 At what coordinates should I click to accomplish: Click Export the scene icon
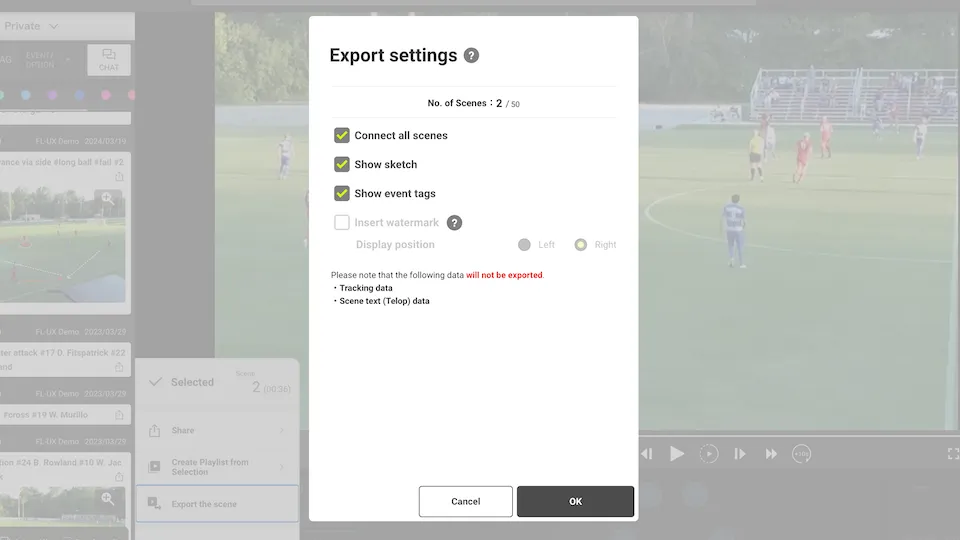[154, 504]
